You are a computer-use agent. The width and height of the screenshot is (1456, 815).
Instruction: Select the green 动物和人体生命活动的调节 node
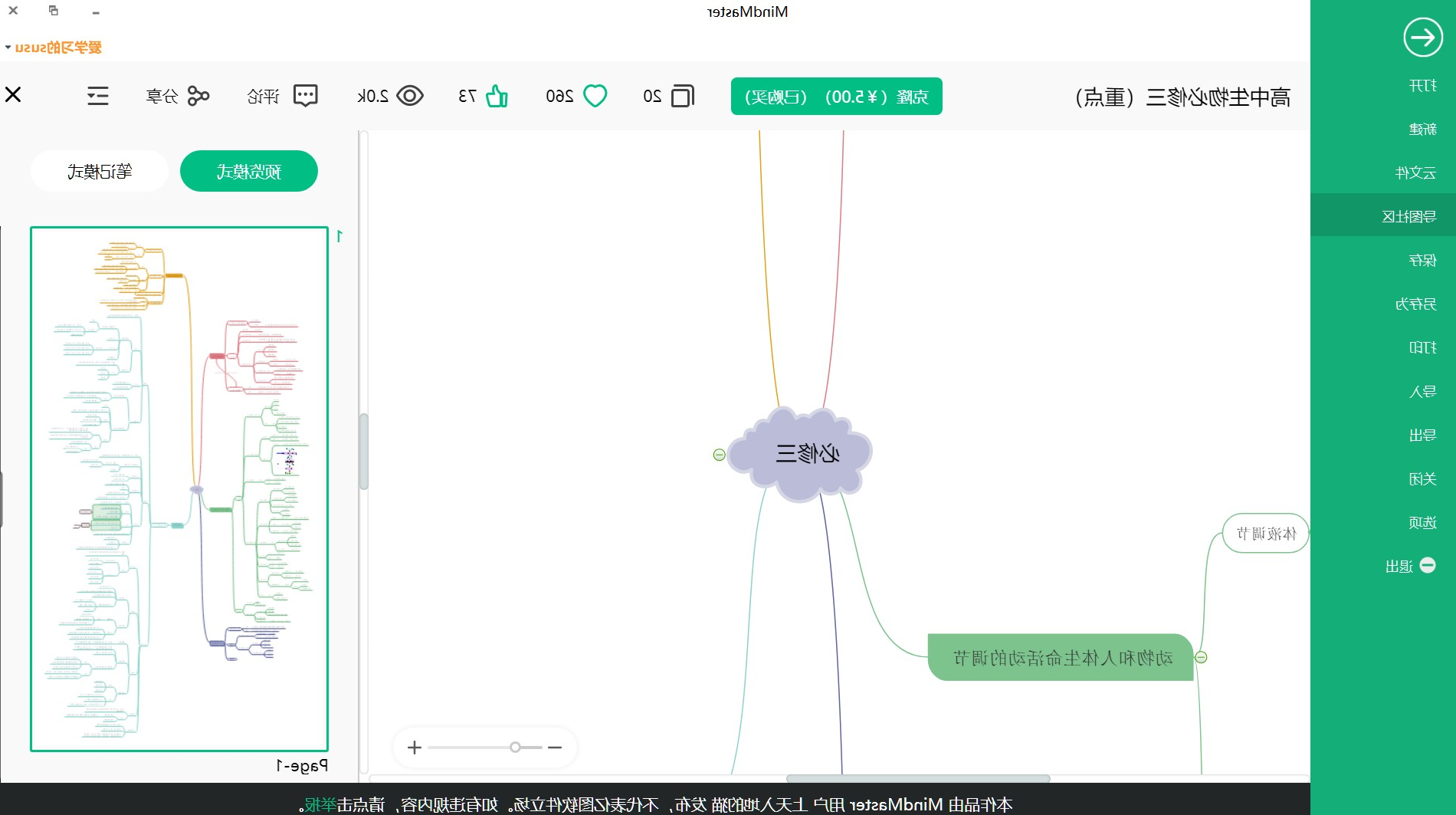tap(1061, 657)
